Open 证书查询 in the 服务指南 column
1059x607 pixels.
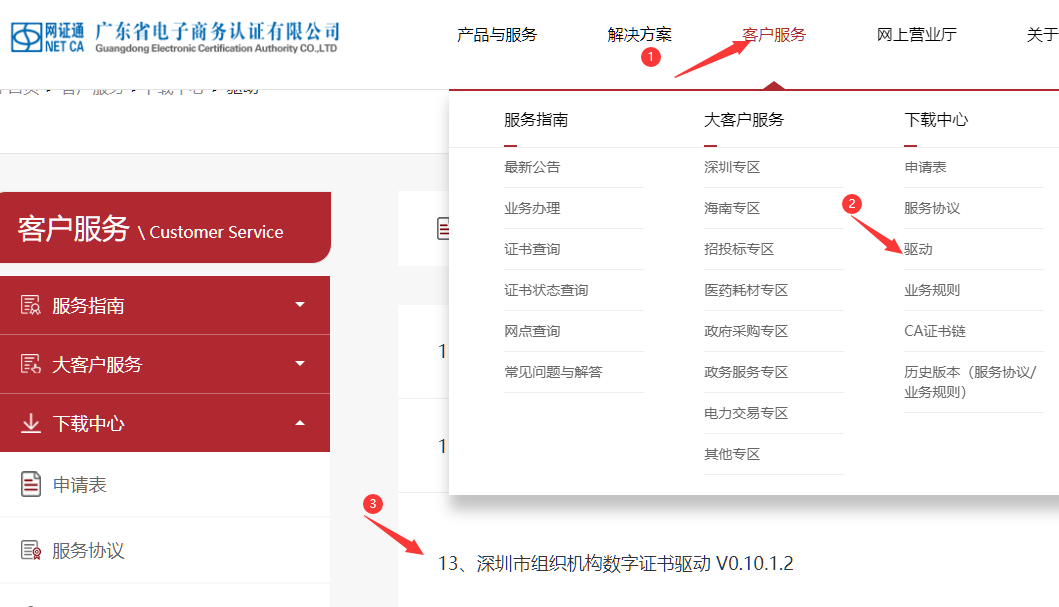click(532, 249)
